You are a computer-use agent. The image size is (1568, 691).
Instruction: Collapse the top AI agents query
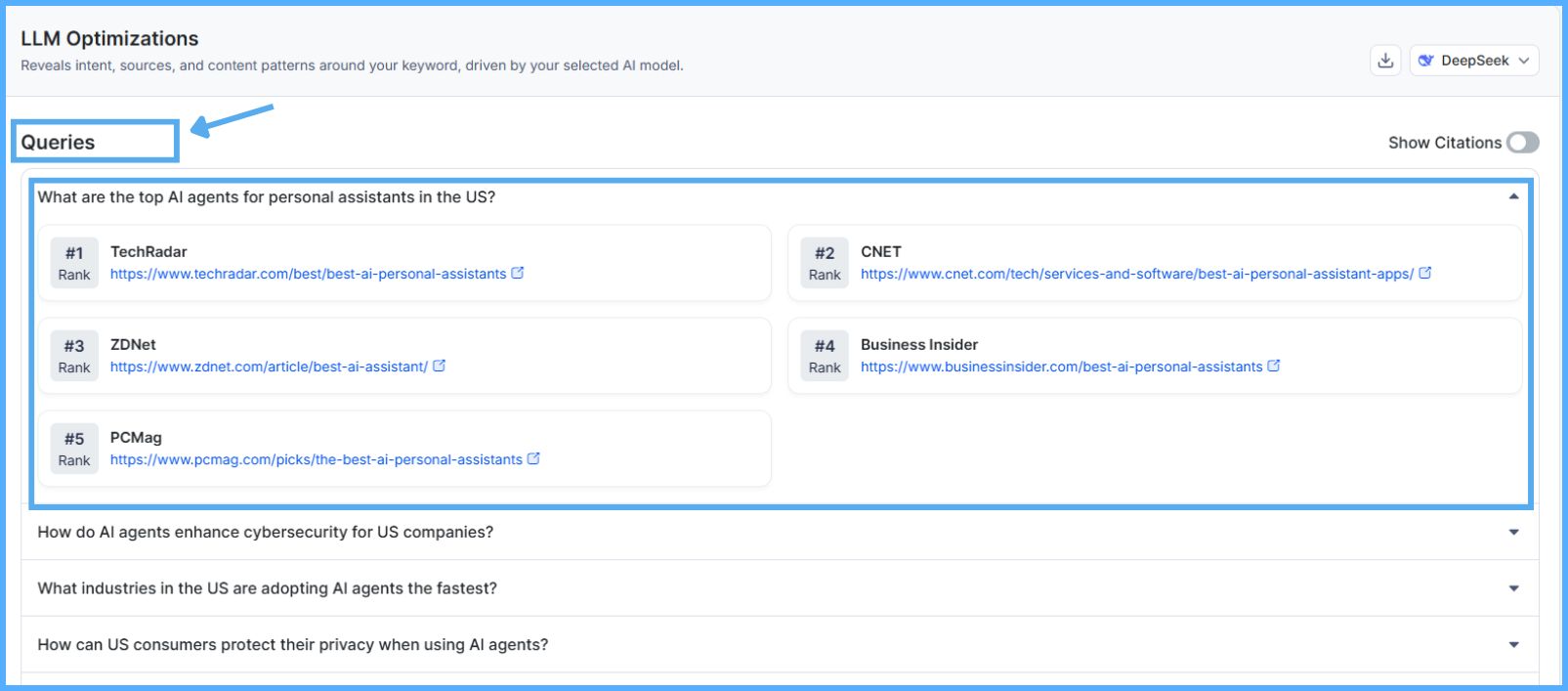pyautogui.click(x=1513, y=196)
